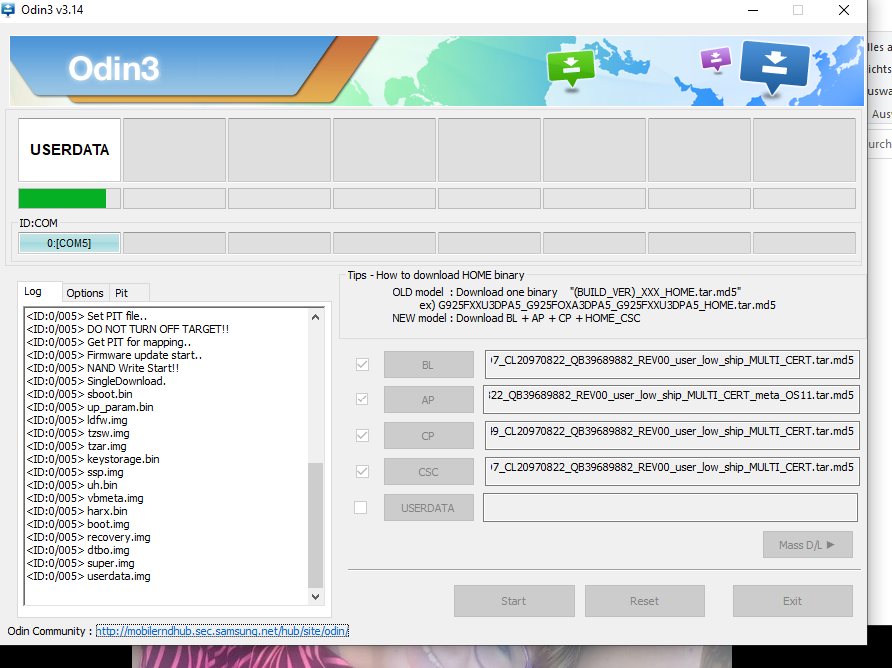This screenshot has height=668, width=892.
Task: Select log line 'dtbo.img'
Action: click(x=78, y=550)
